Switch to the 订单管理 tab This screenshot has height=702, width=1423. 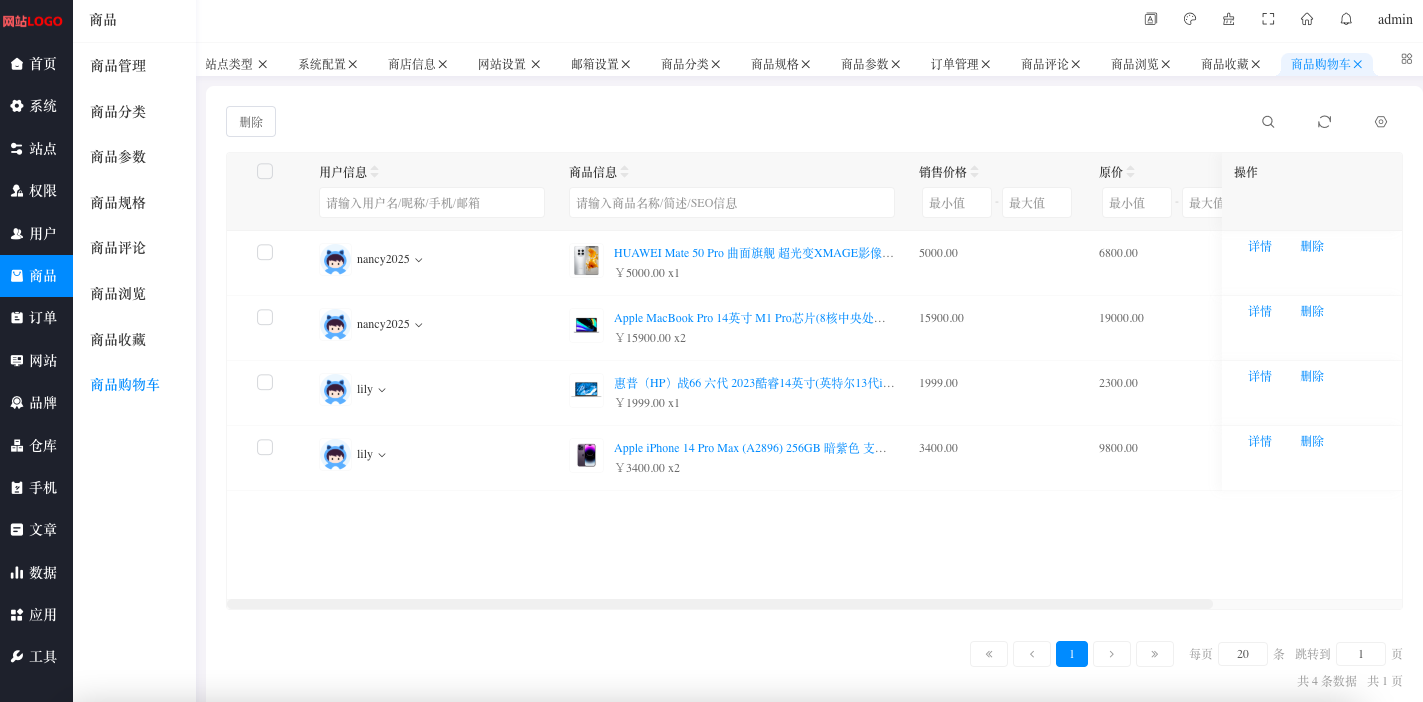[955, 64]
